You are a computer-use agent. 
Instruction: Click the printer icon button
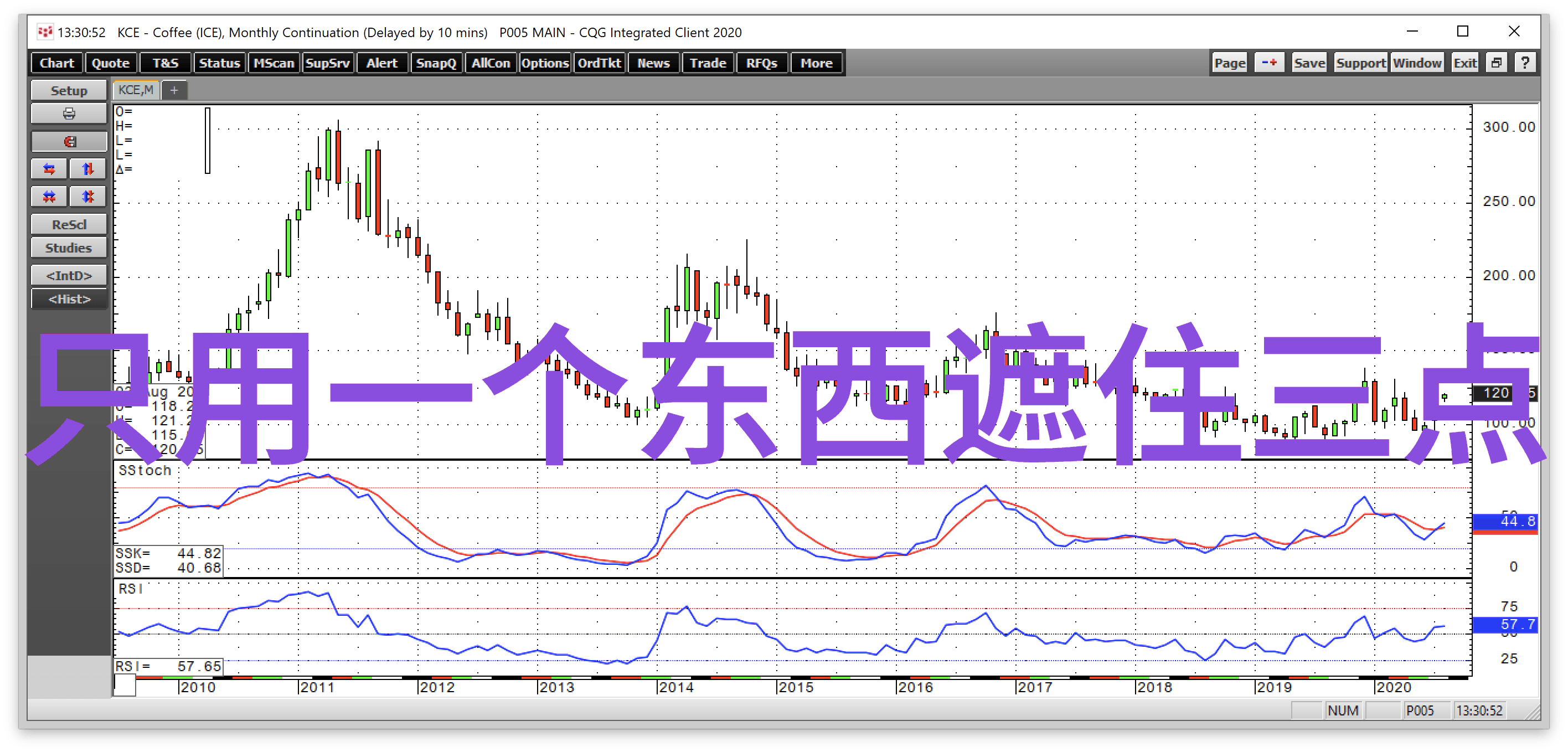point(69,114)
